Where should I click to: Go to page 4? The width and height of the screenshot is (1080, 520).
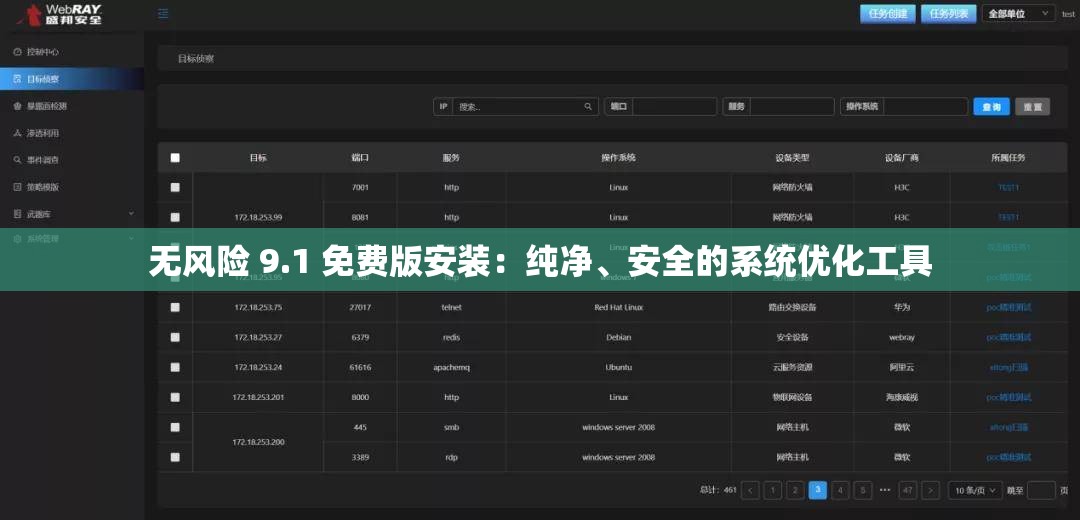(840, 490)
